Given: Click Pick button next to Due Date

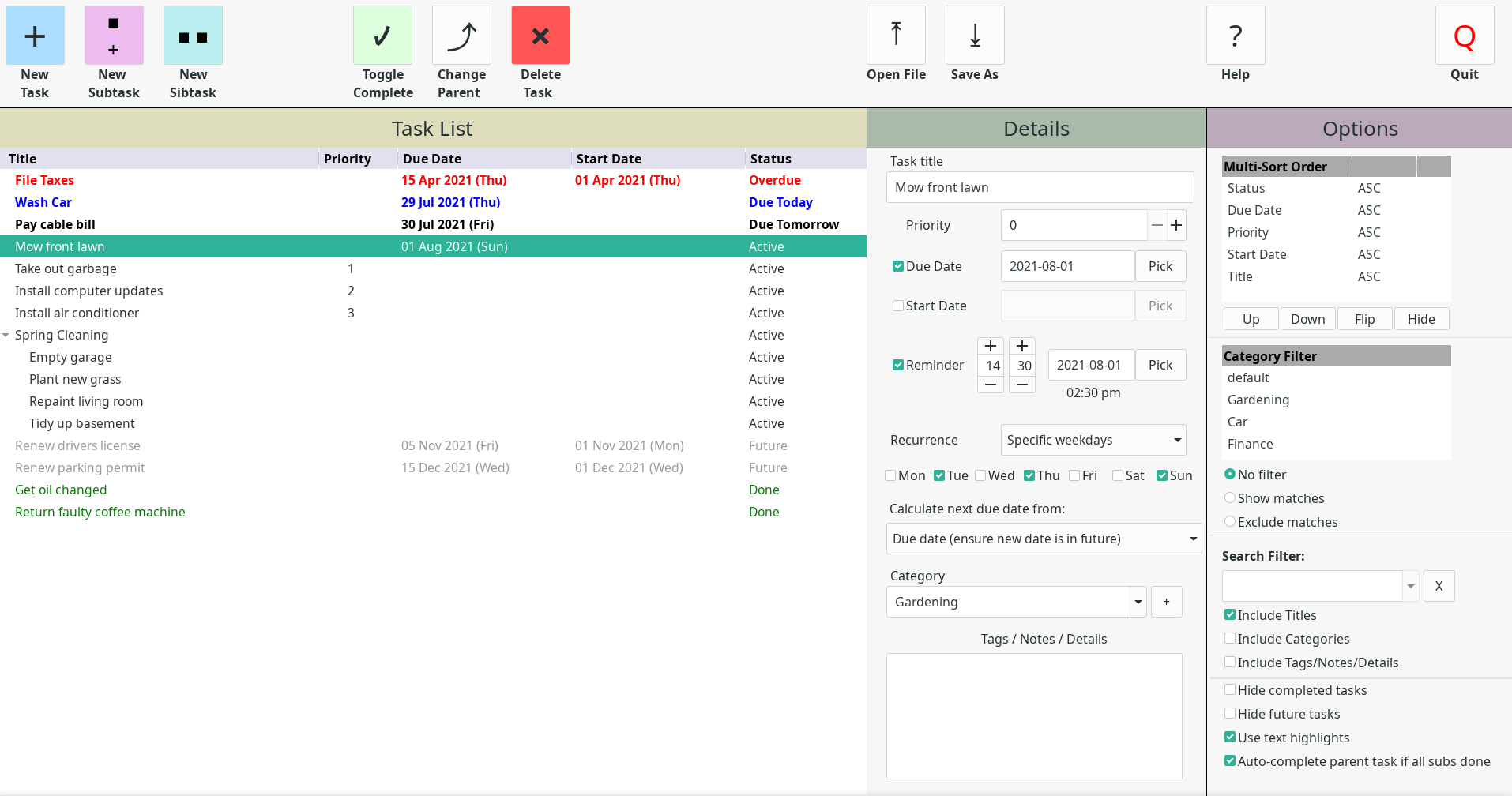Looking at the screenshot, I should (1160, 266).
